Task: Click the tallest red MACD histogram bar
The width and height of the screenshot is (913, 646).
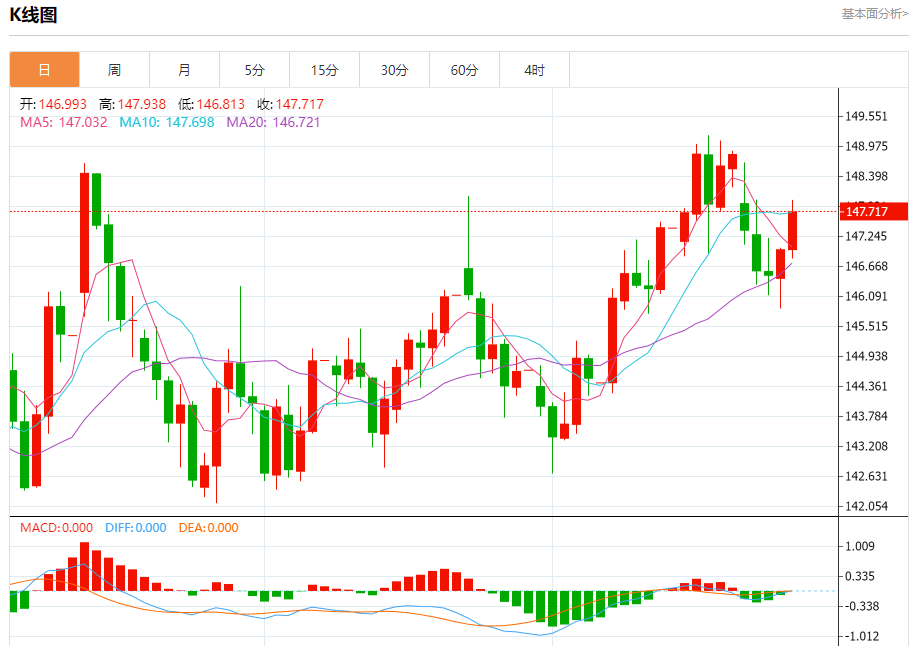Action: (x=84, y=566)
